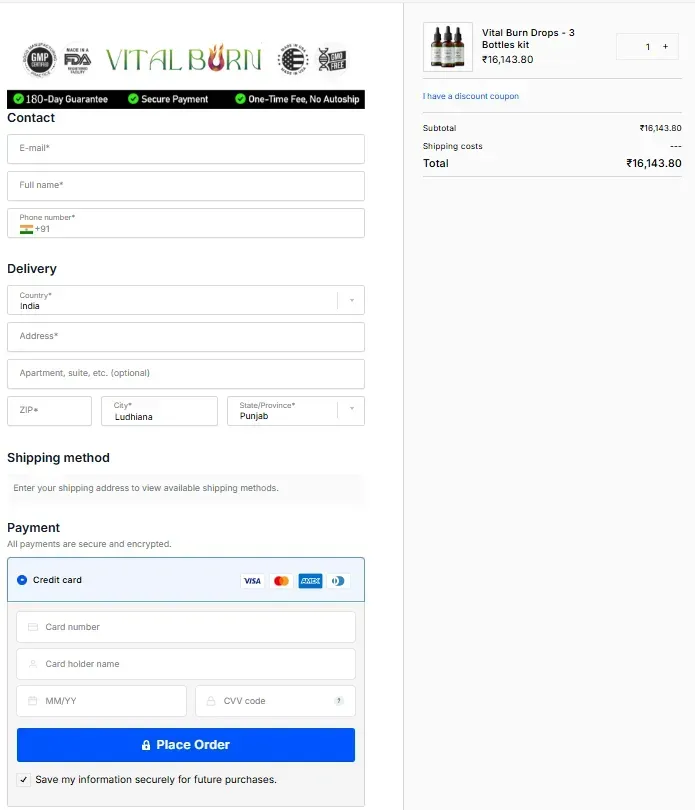This screenshot has height=810, width=695.
Task: Click the Visa card icon
Action: [x=252, y=581]
